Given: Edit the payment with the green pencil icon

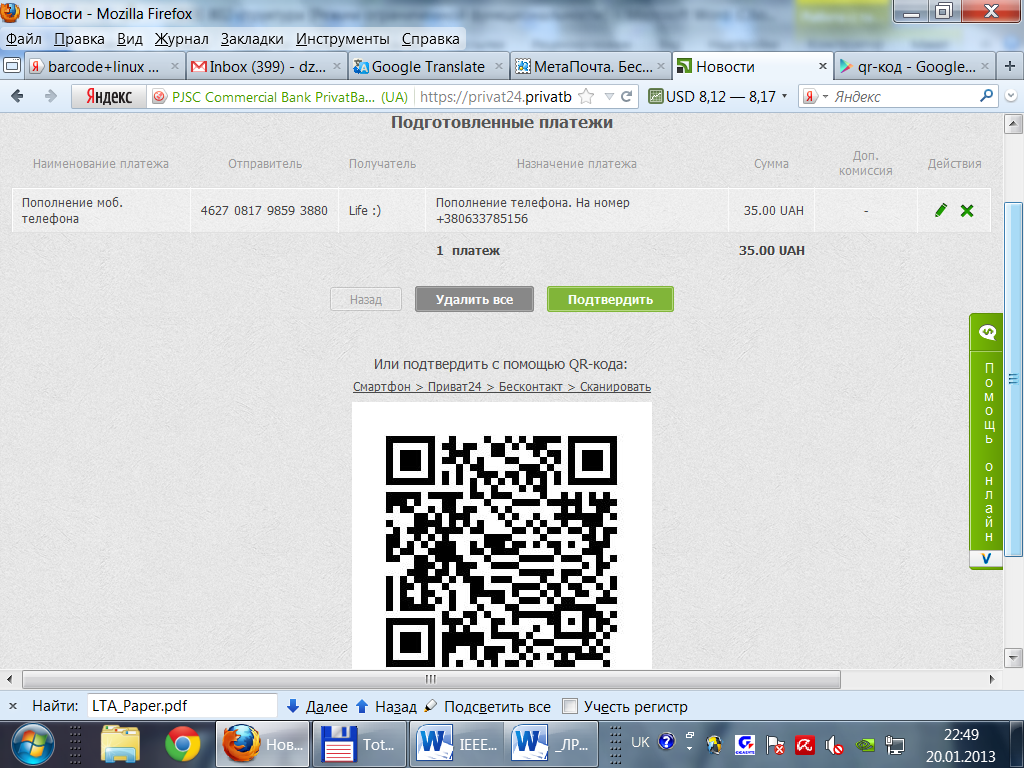Looking at the screenshot, I should tap(940, 210).
